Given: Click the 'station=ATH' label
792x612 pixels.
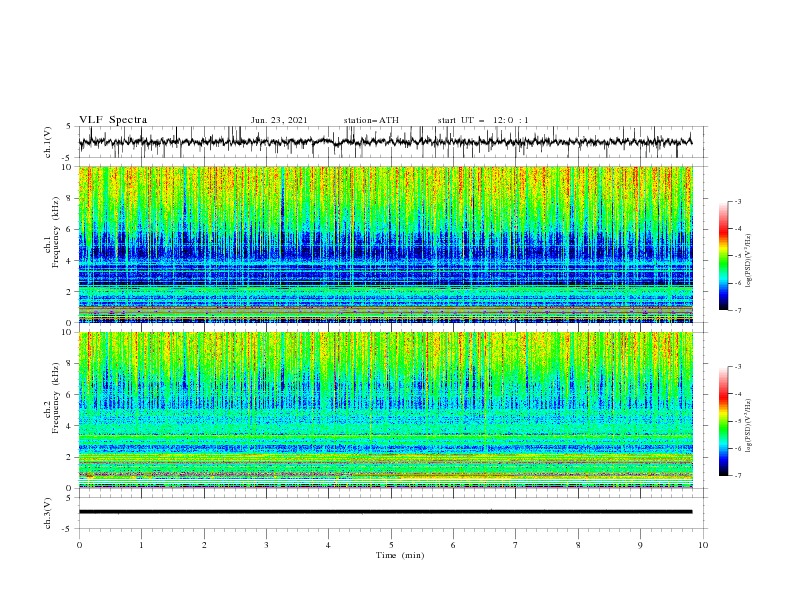Looking at the screenshot, I should [x=371, y=120].
